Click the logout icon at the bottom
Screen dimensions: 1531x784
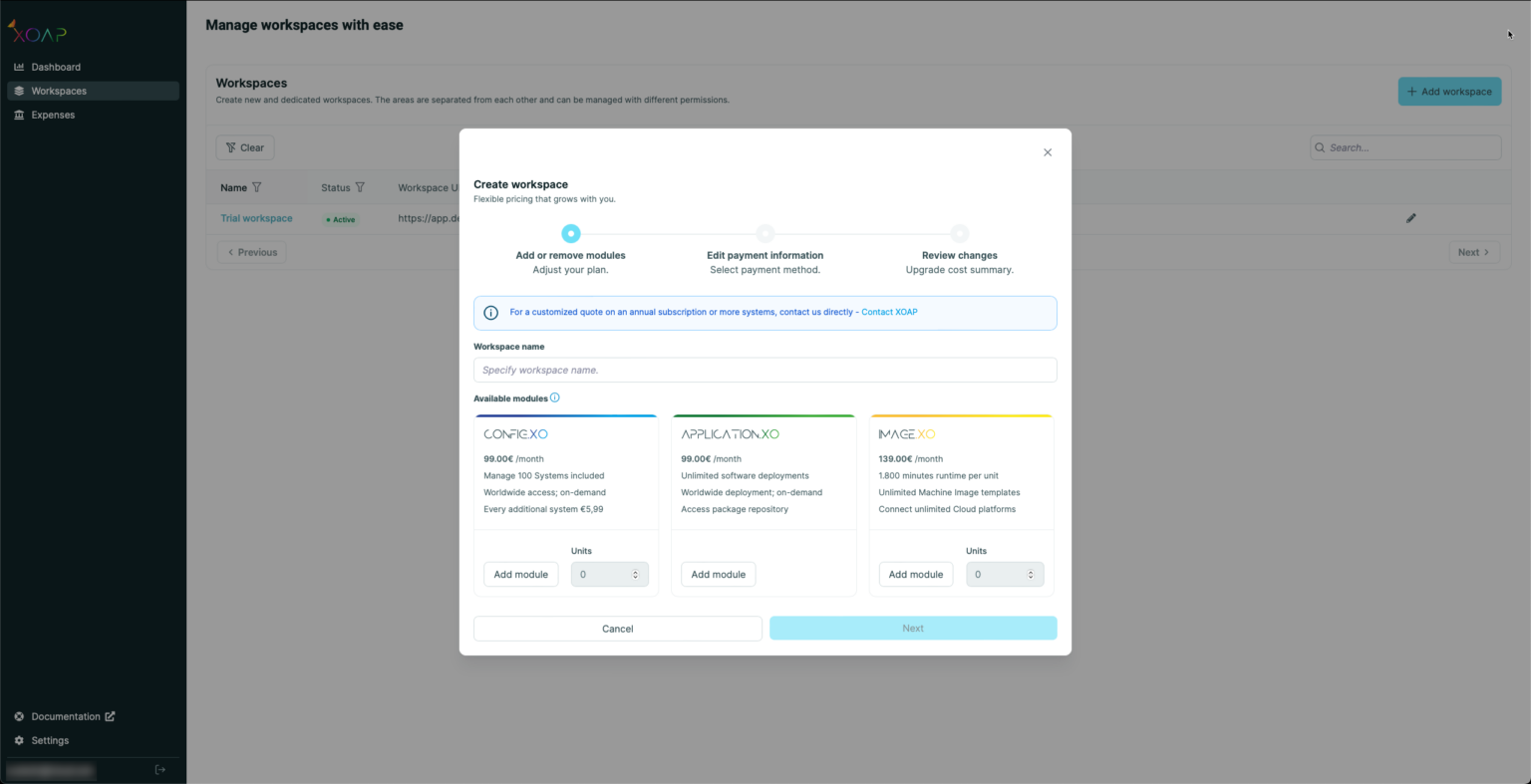coord(159,769)
